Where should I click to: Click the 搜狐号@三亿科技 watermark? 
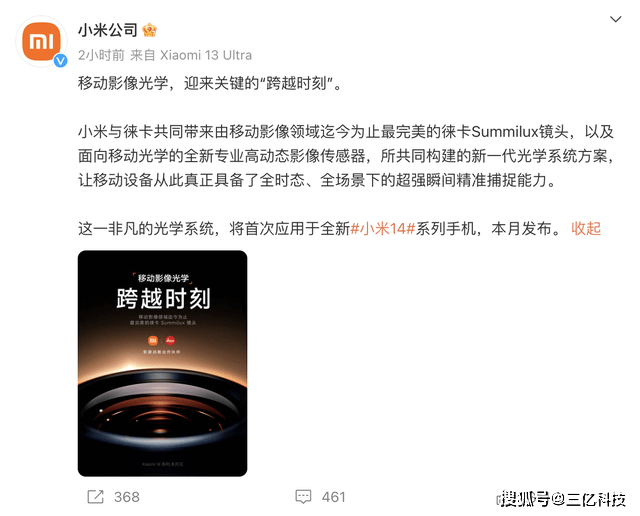pos(563,499)
